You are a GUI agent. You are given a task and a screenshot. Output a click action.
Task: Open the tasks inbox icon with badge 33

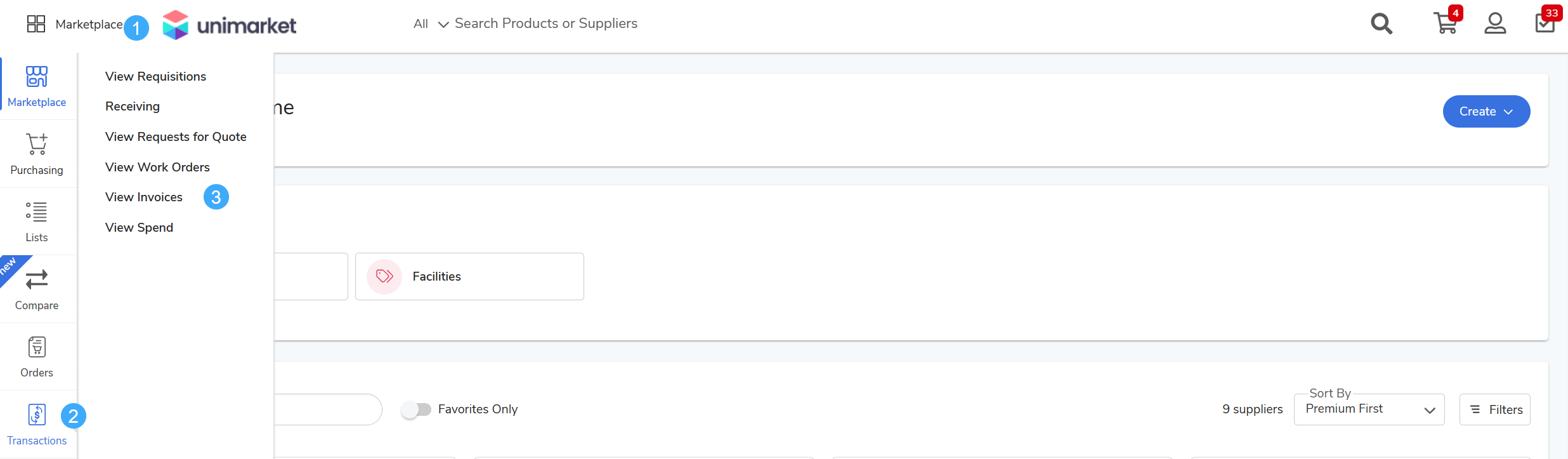click(1545, 23)
